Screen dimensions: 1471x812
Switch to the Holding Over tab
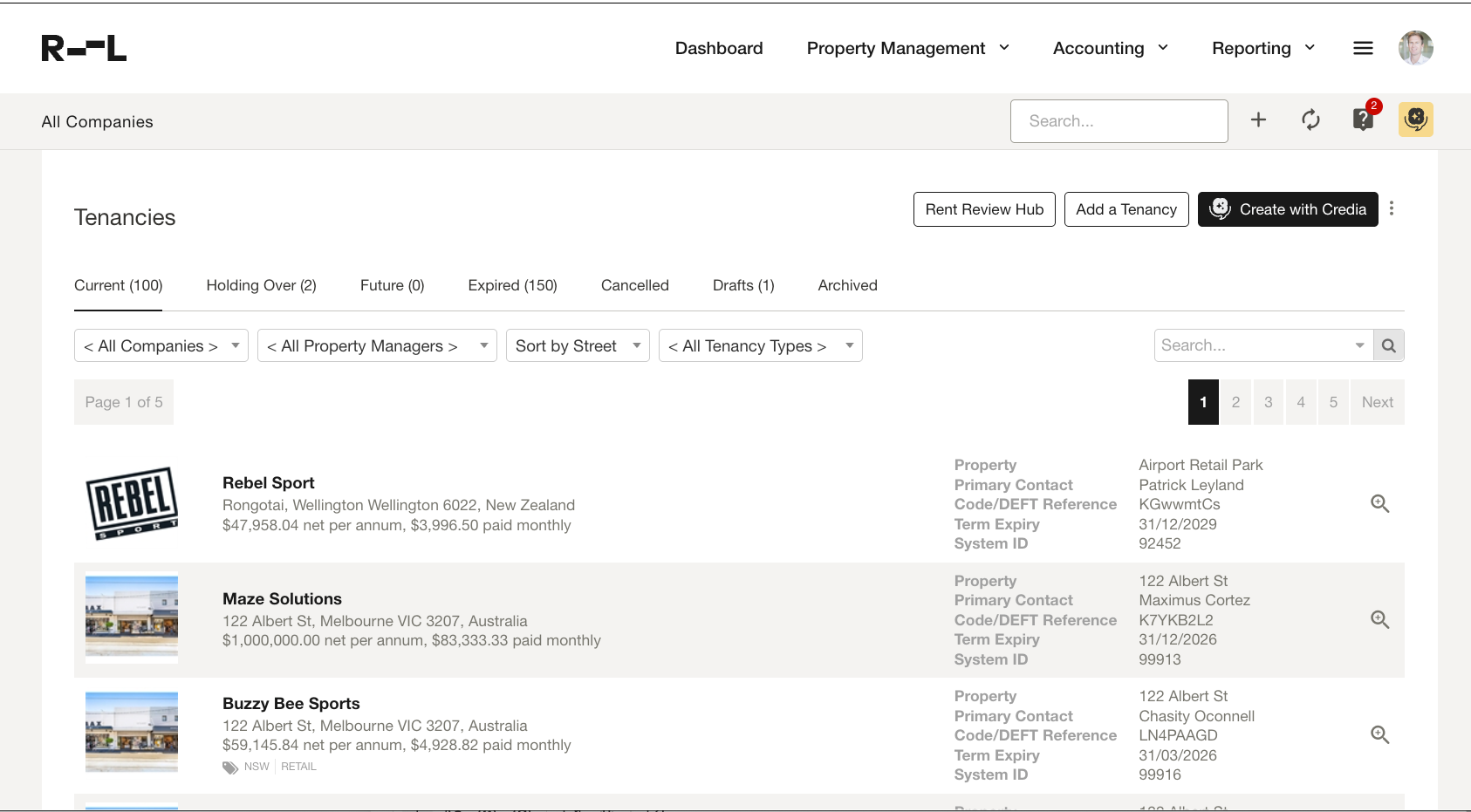point(261,285)
